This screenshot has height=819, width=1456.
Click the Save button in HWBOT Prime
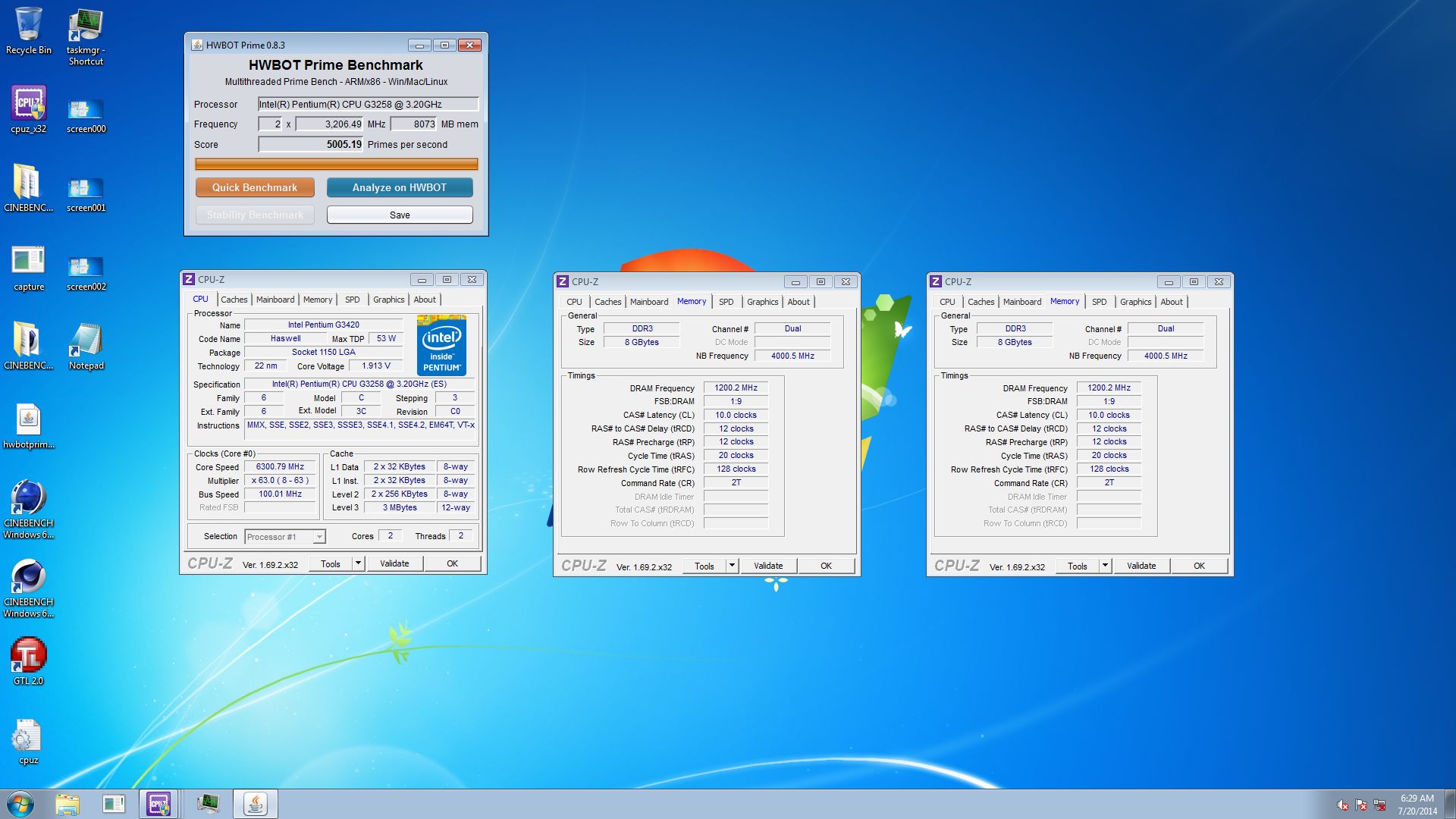[x=400, y=215]
